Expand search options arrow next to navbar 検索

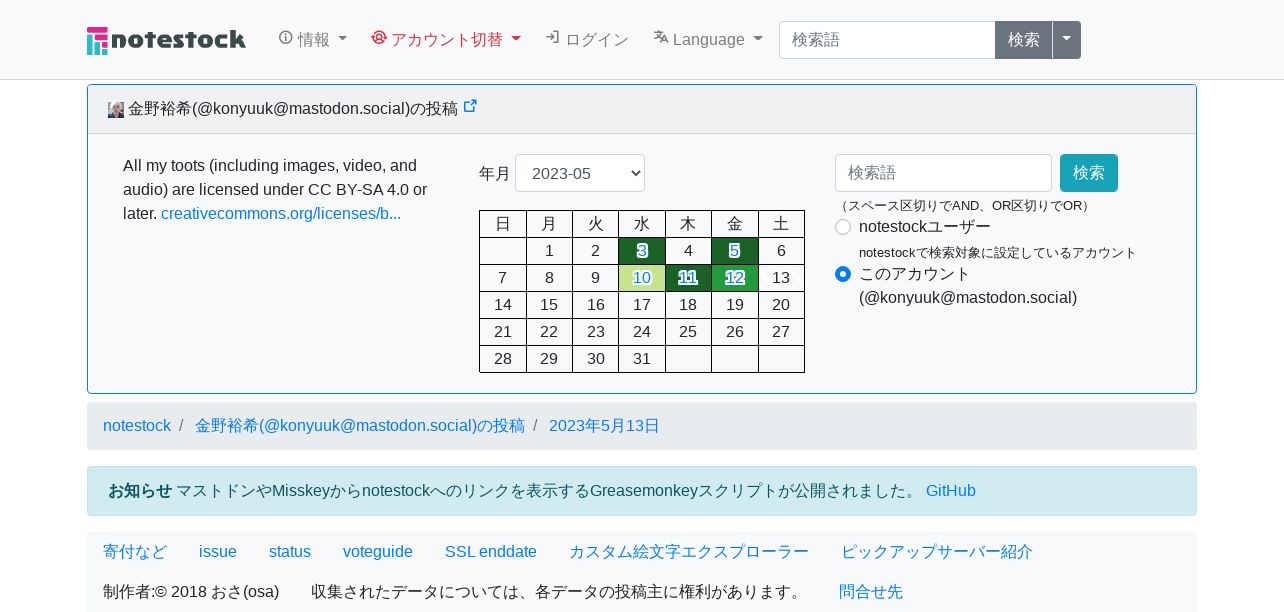point(1066,40)
